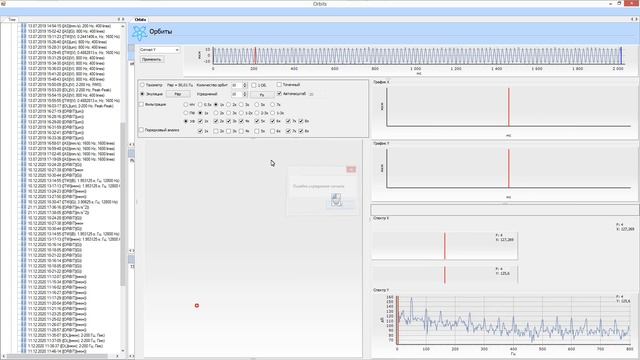Click the red point in the orbit plot
The image size is (640, 360).
pyautogui.click(x=197, y=305)
